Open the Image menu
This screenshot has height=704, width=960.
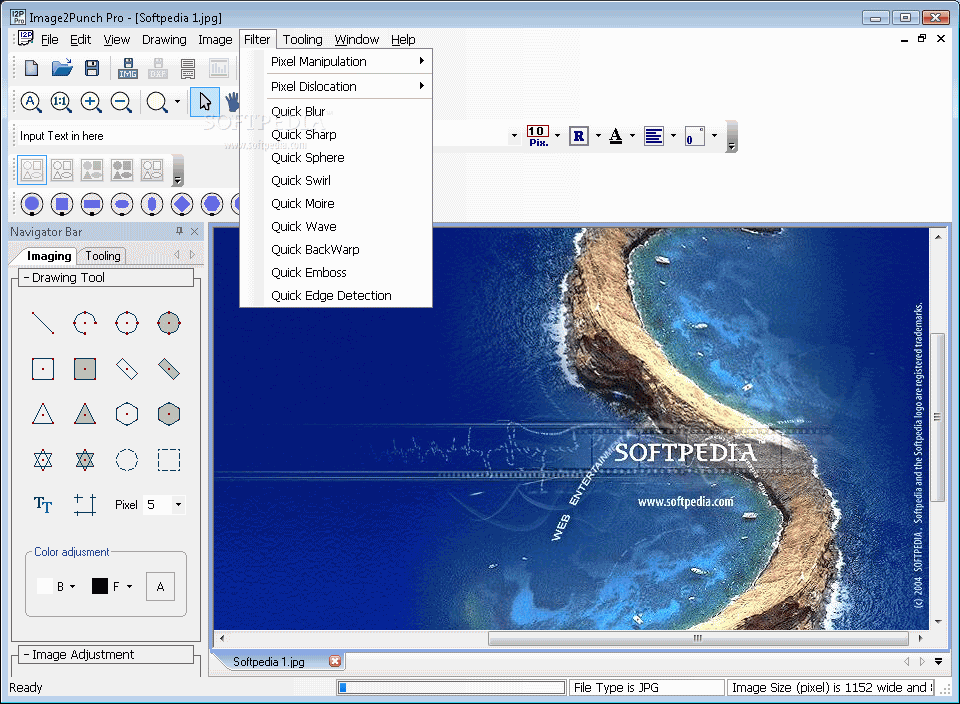215,40
